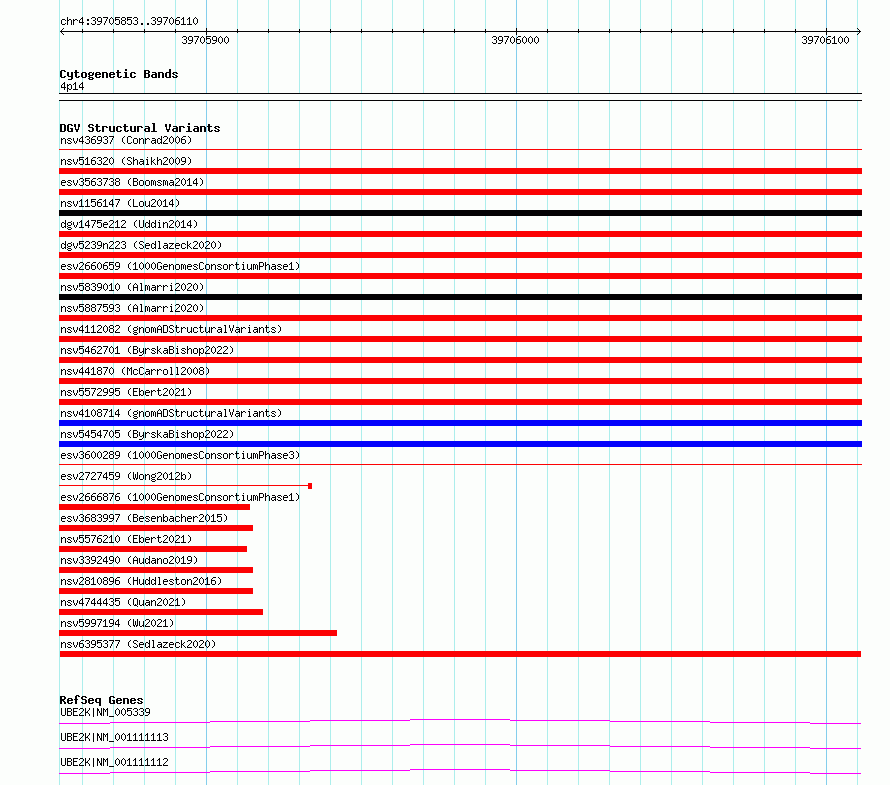Click the Cytogenetic Bands track title
The image size is (890, 785).
coord(119,74)
